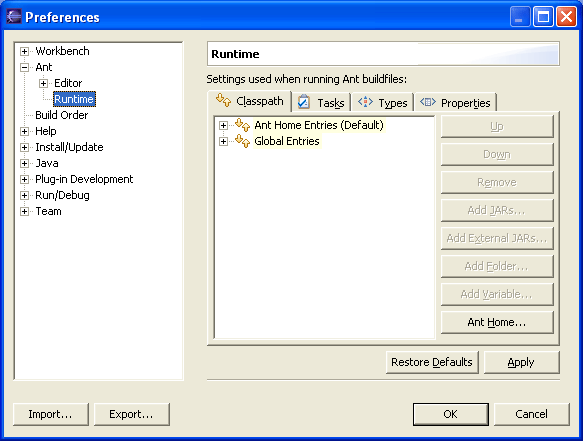Screen dimensions: 583x441
Task: Minimize the Preferences window
Action: [519, 17]
